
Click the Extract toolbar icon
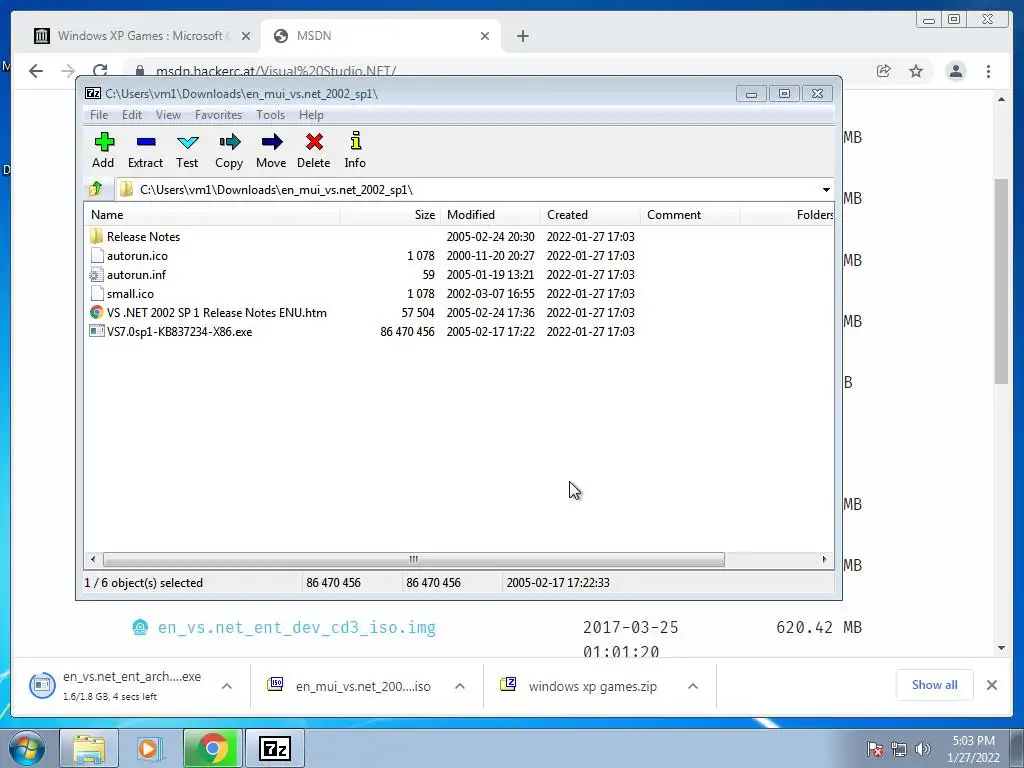point(145,151)
